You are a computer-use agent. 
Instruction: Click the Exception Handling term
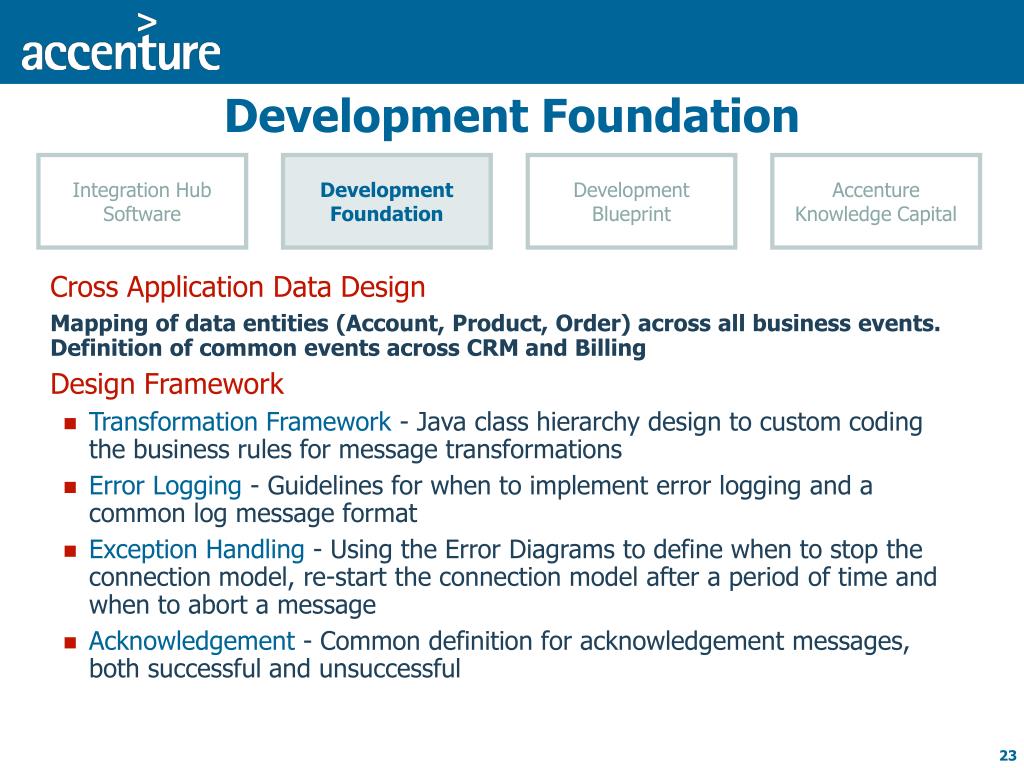point(197,550)
